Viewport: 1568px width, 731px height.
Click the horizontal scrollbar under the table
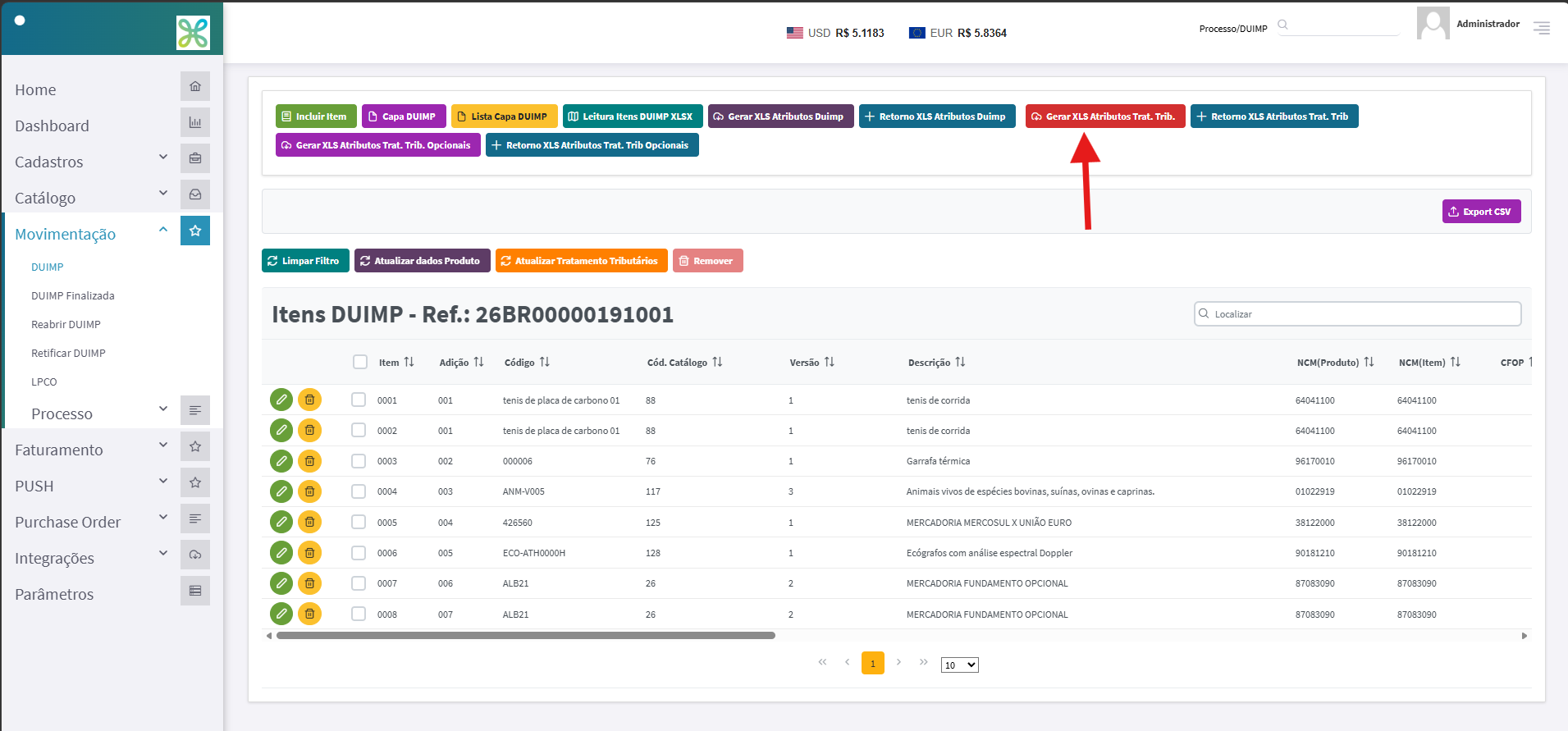(x=526, y=636)
